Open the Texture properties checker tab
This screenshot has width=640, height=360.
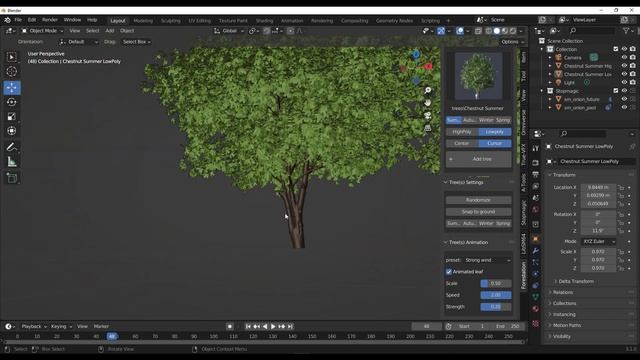[536, 323]
